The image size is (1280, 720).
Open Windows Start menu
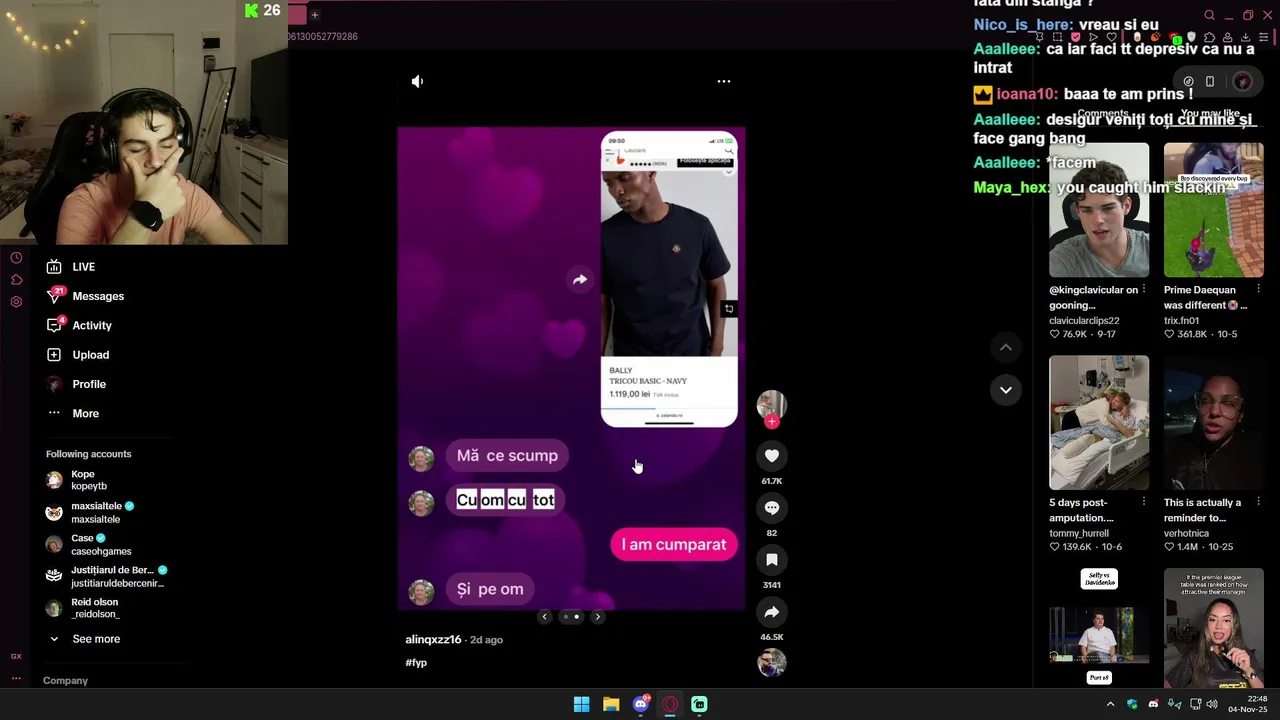581,704
